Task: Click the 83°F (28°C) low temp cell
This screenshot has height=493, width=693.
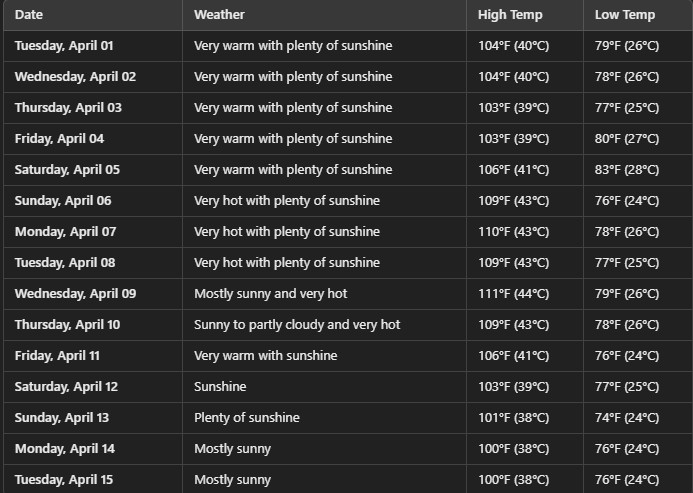Action: (x=627, y=170)
